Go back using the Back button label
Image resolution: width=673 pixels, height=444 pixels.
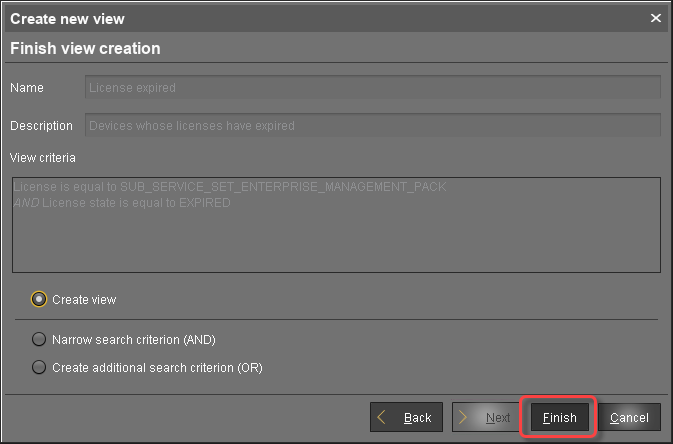[417, 417]
